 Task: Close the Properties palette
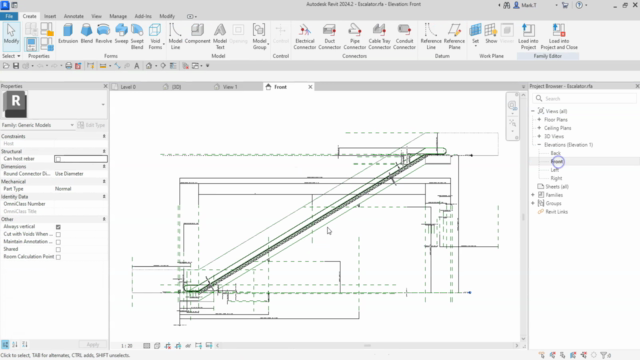coord(105,86)
